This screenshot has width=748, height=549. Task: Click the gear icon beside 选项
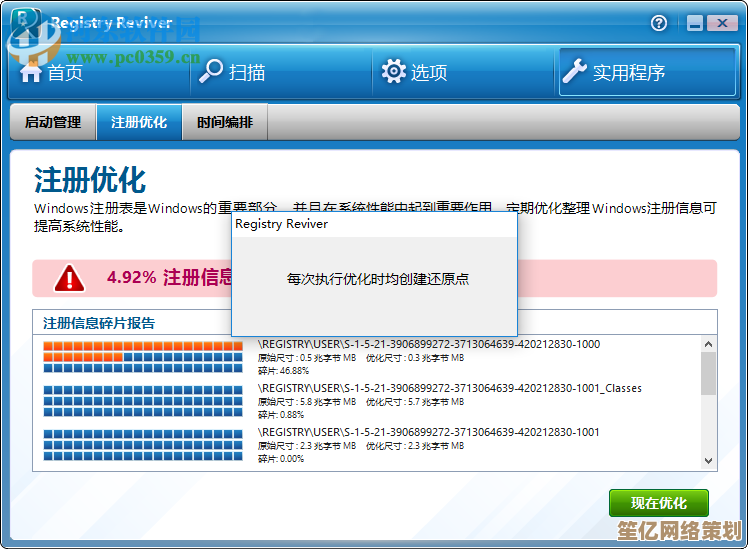(394, 72)
